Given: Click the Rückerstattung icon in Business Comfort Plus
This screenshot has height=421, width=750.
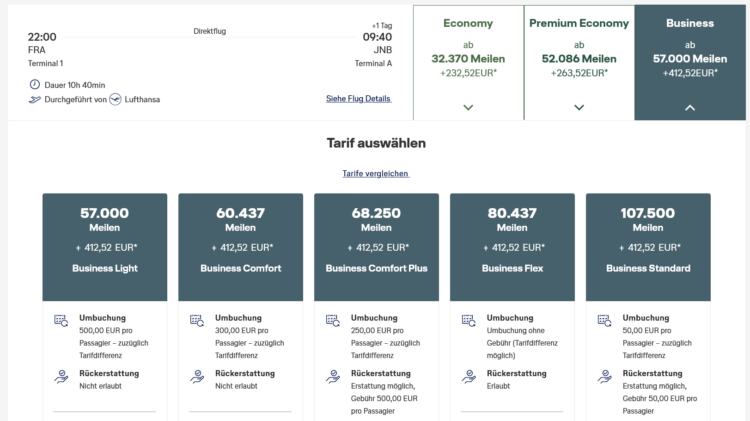Looking at the screenshot, I should point(333,377).
